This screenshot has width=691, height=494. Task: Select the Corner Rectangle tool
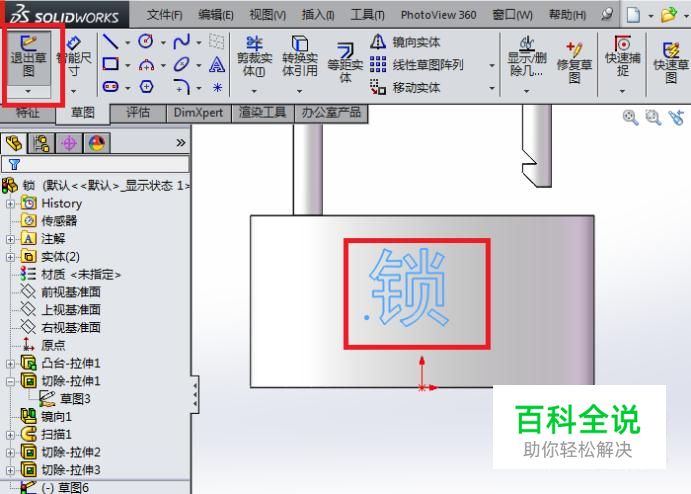[x=110, y=64]
